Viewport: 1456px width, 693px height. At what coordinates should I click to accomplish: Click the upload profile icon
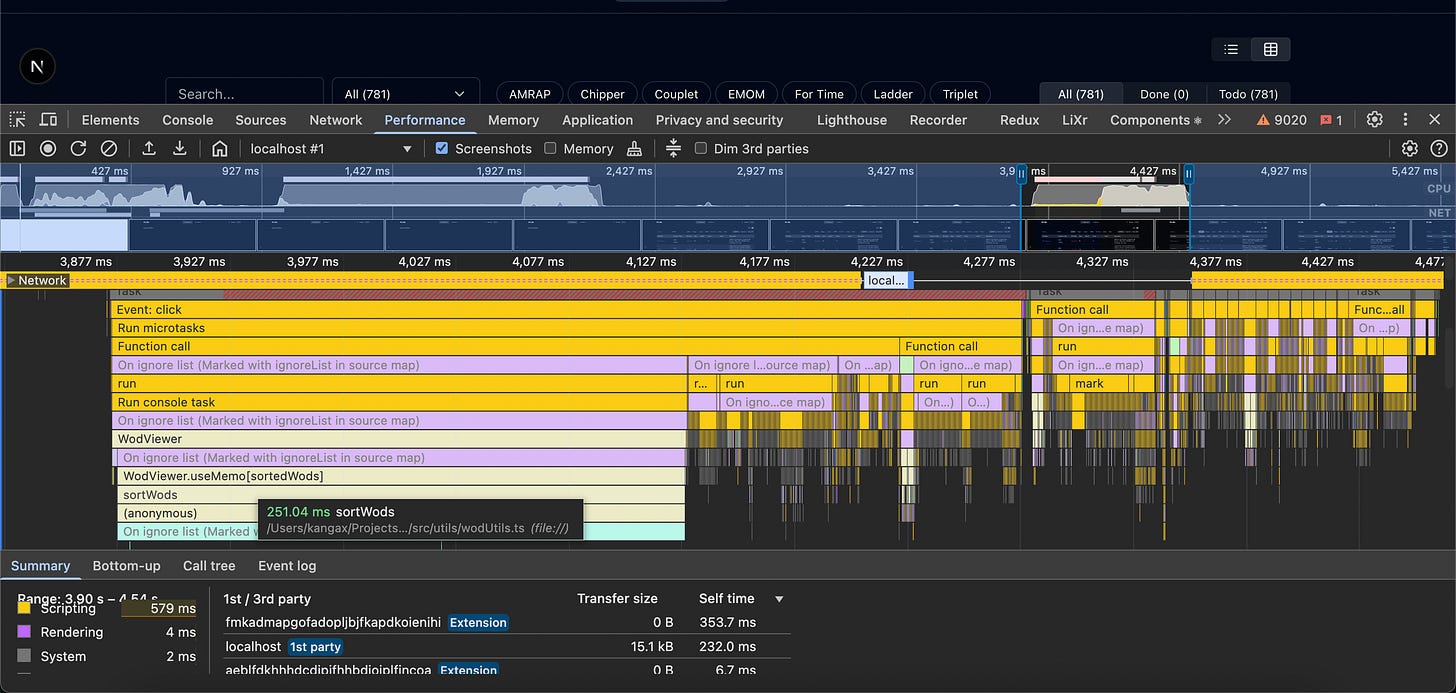click(149, 148)
